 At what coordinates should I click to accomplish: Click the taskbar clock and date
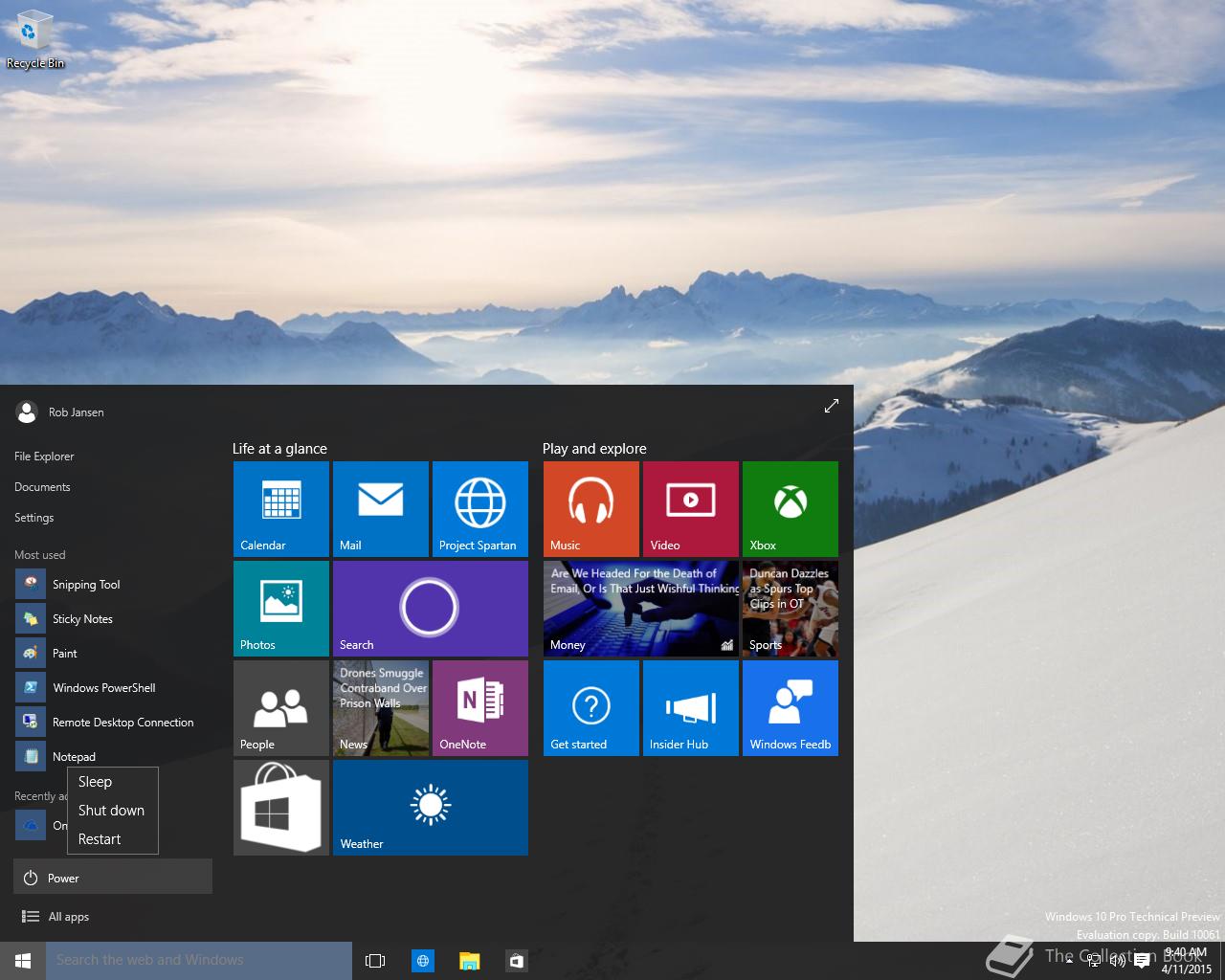[1187, 961]
